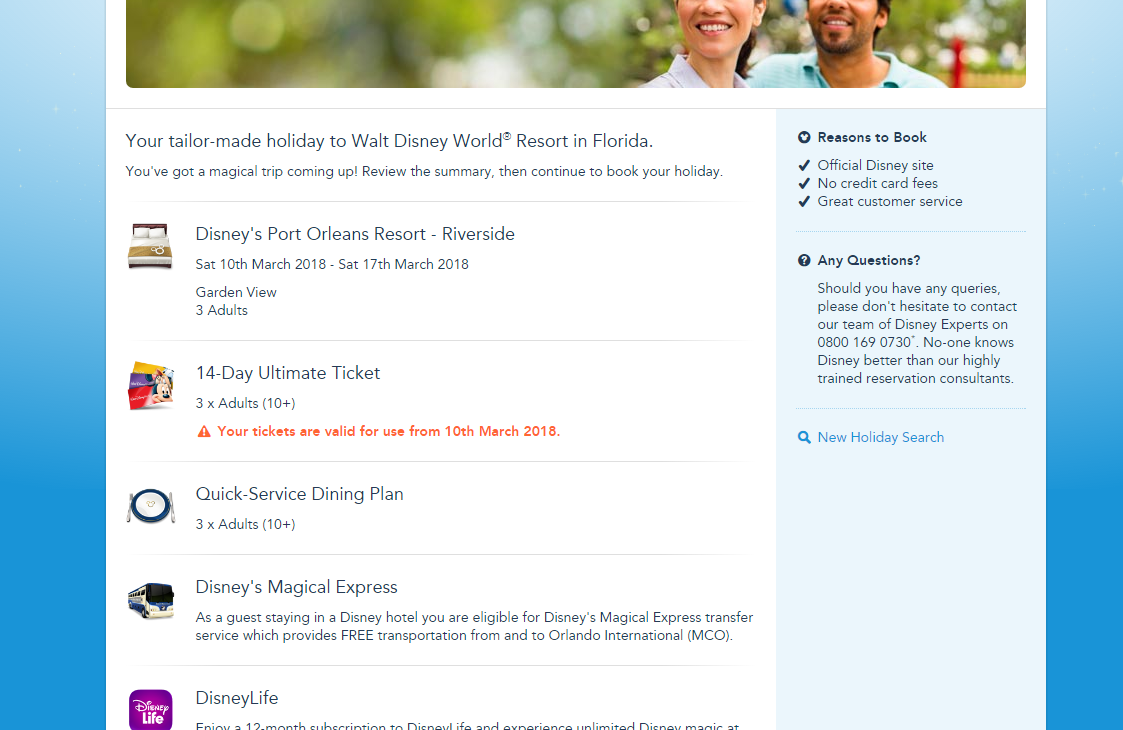Click the Reasons to Book heart icon
This screenshot has height=730, width=1123.
tap(804, 138)
